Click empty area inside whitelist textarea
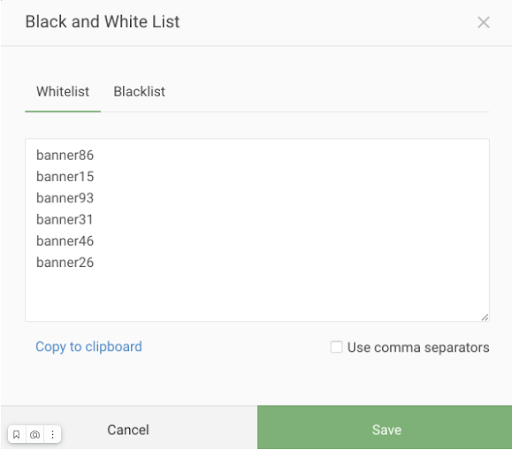Screen dimensions: 512x450 283,293
